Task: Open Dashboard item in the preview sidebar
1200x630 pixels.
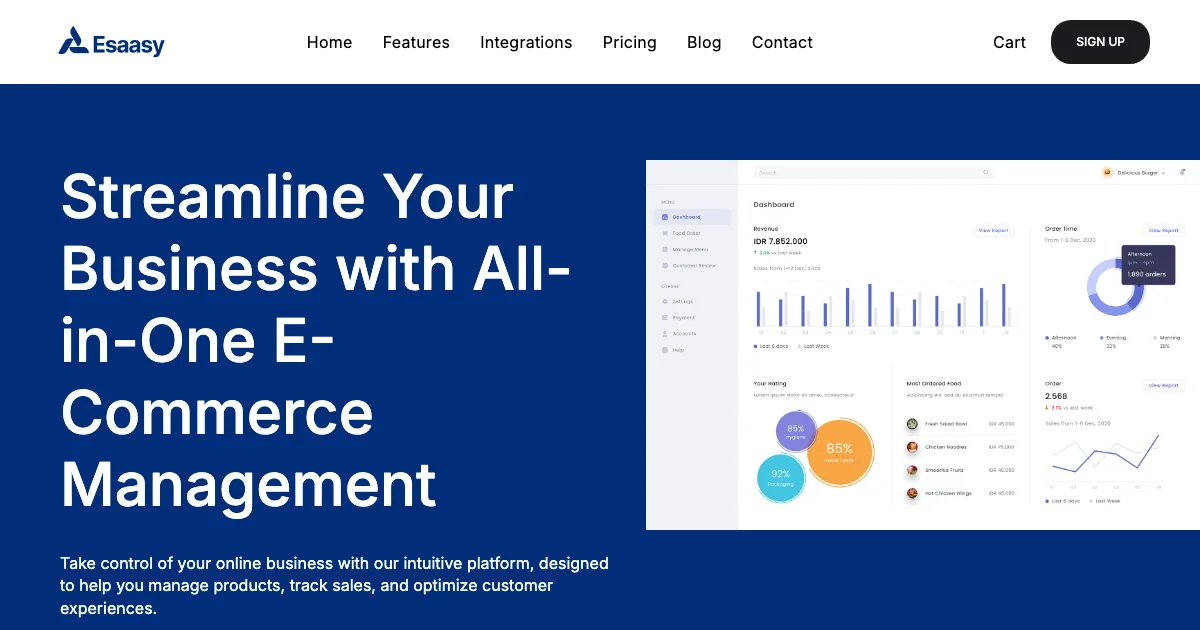Action: (692, 217)
